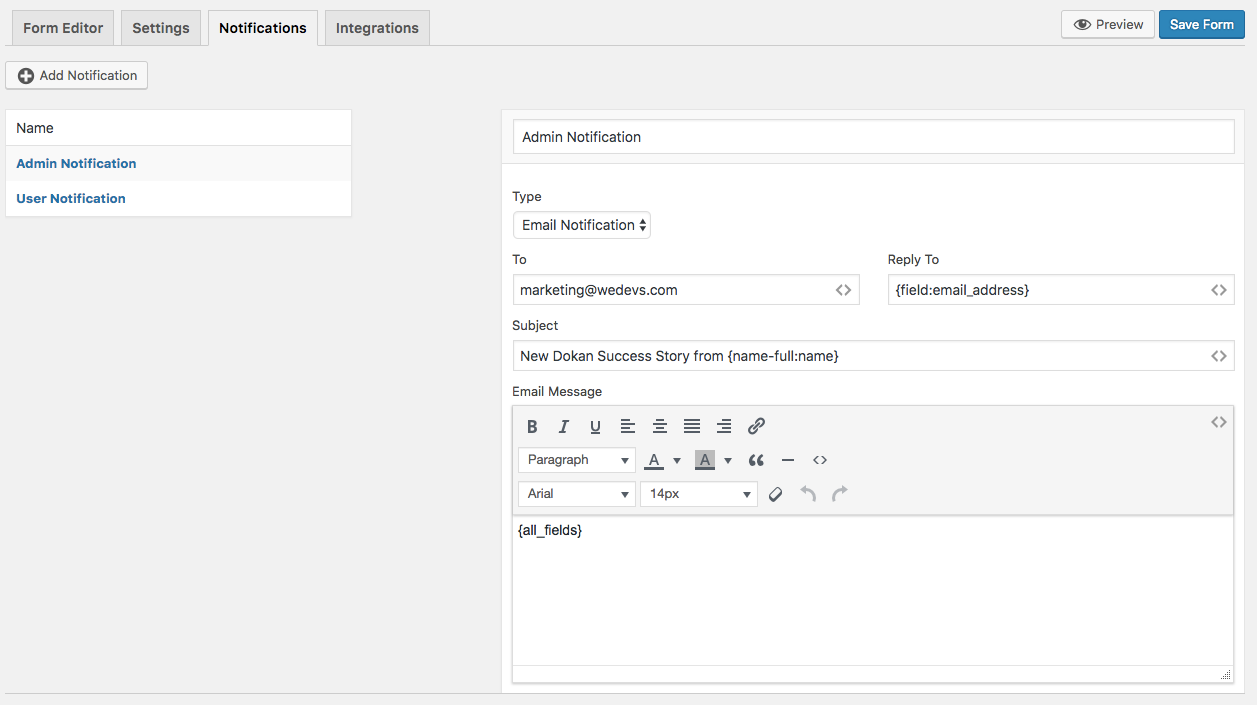Open merge tags for Reply To field
Image resolution: width=1257 pixels, height=705 pixels.
click(x=1218, y=290)
